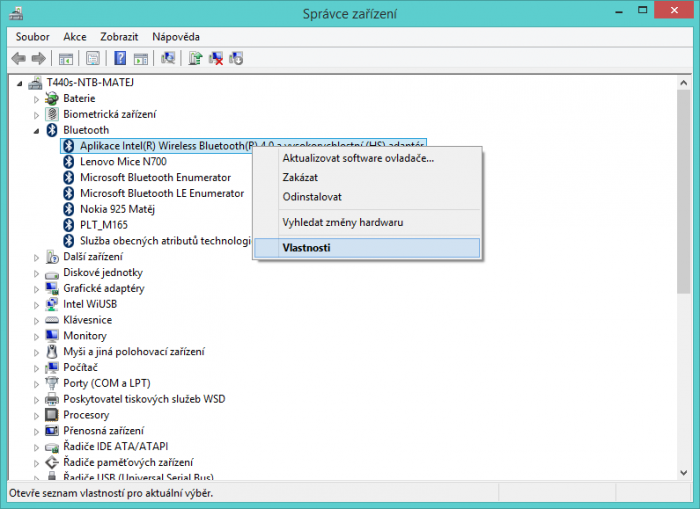Choose Vlastnosti from the context menu
The width and height of the screenshot is (700, 509).
[x=306, y=247]
